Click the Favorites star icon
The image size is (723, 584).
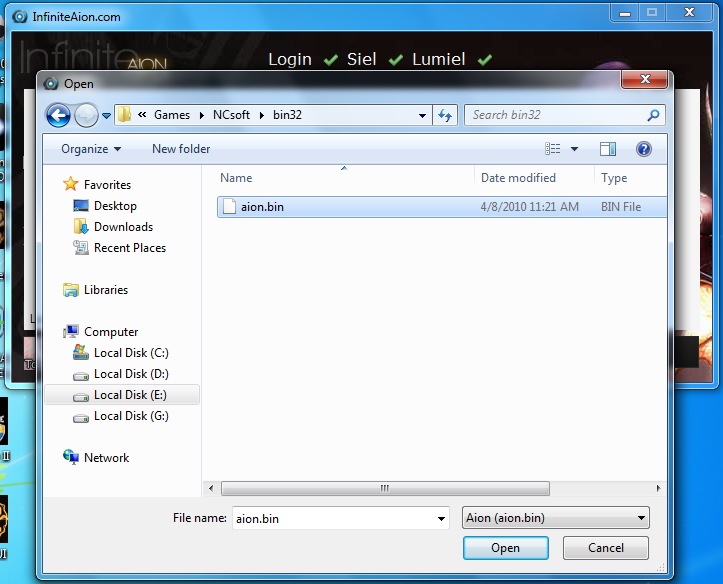pos(71,184)
